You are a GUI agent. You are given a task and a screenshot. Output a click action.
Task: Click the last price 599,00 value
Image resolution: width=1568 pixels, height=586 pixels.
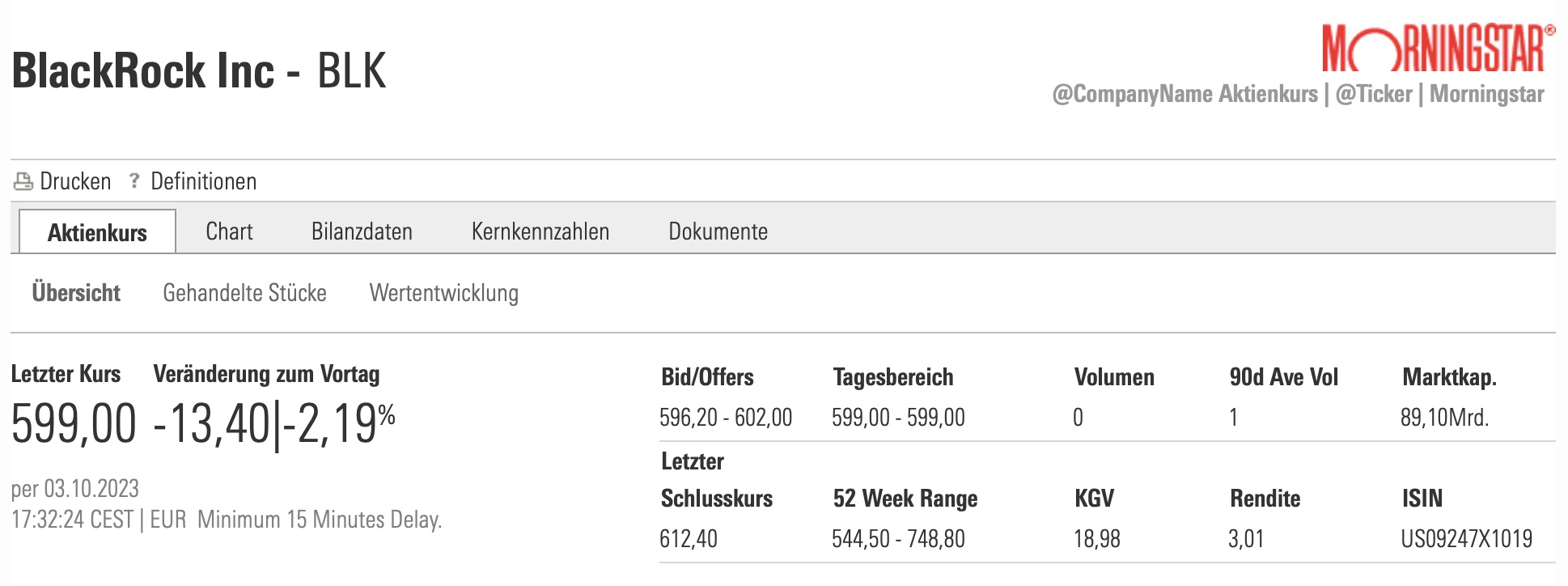pyautogui.click(x=74, y=423)
